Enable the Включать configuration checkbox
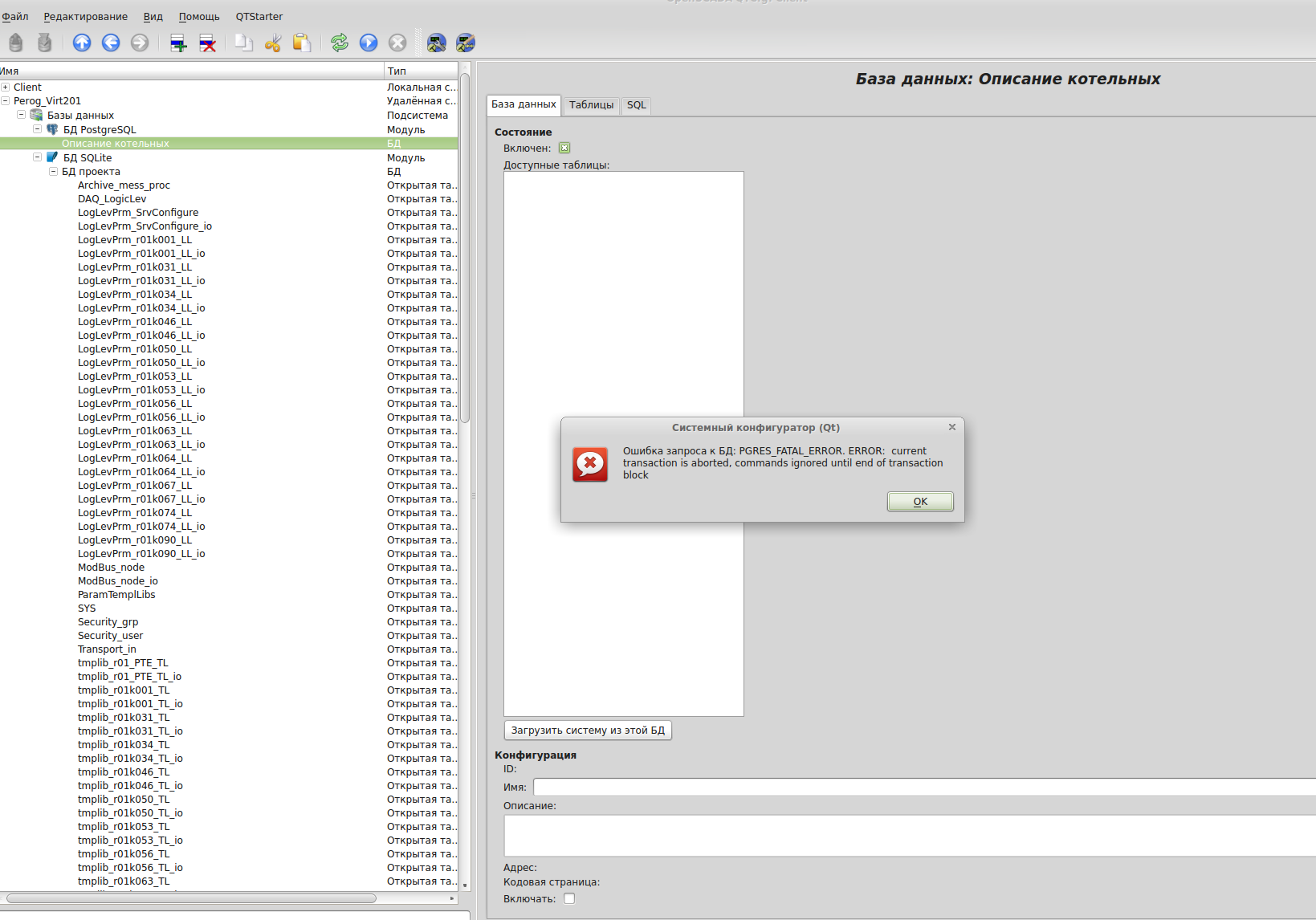This screenshot has width=1316, height=920. tap(569, 898)
